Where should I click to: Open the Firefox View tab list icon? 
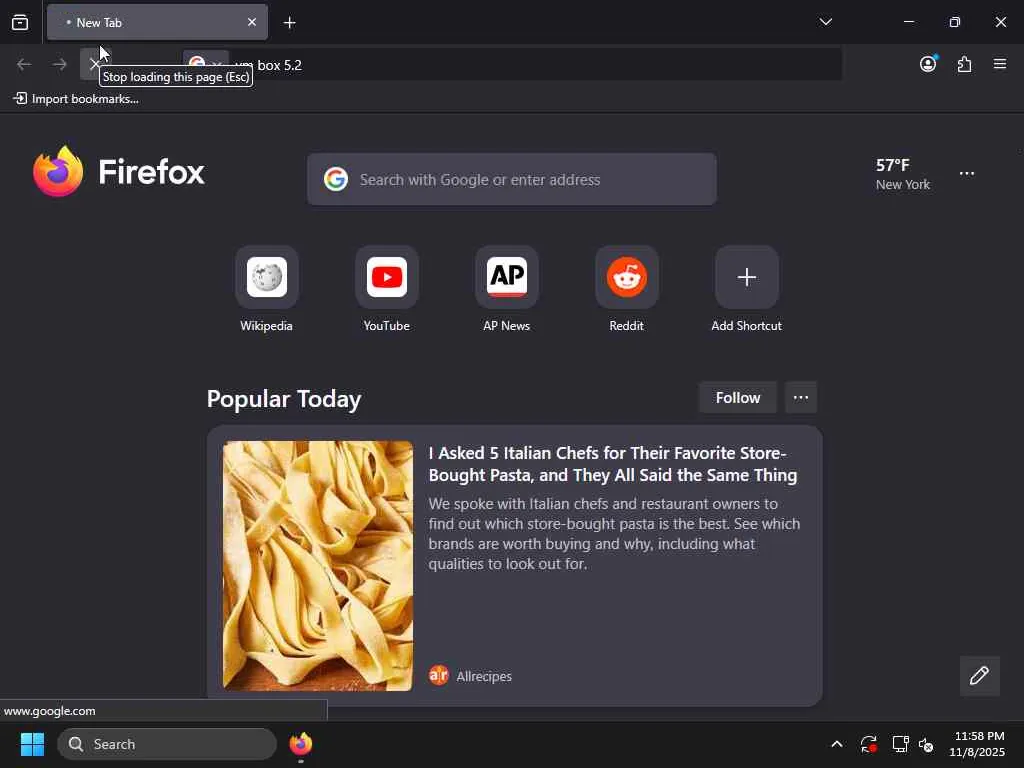20,22
